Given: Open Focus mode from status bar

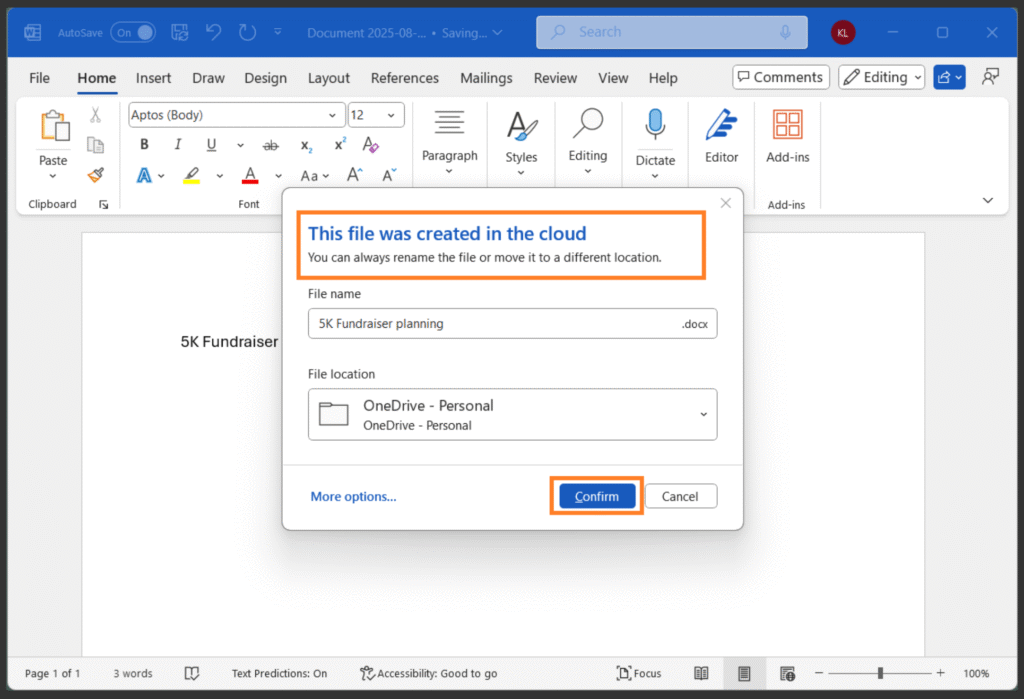Looking at the screenshot, I should coord(639,673).
